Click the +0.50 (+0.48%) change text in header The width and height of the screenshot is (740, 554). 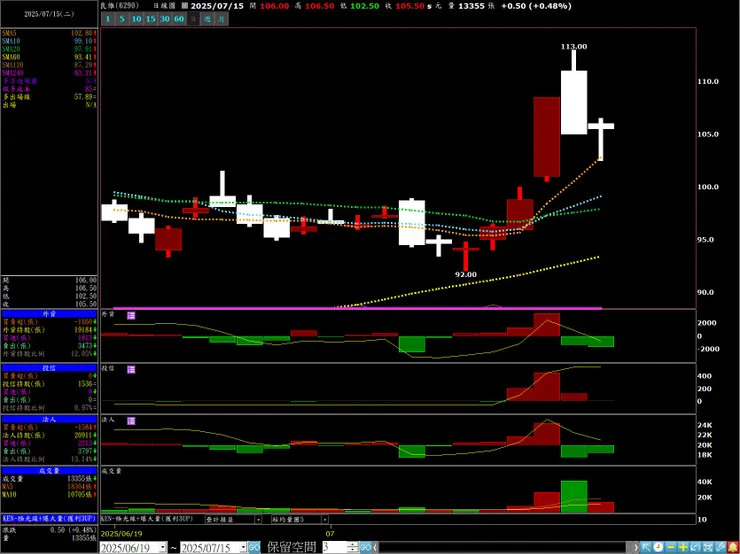click(x=536, y=6)
